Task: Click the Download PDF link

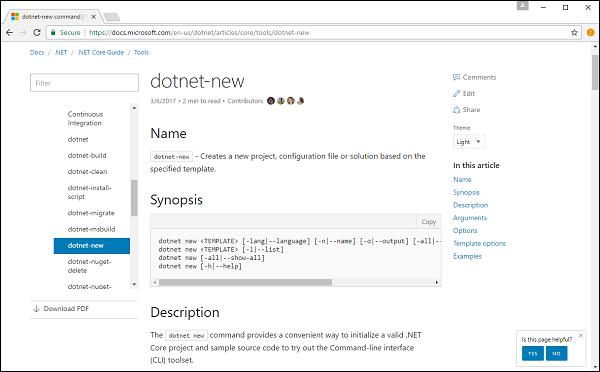Action: 66,309
